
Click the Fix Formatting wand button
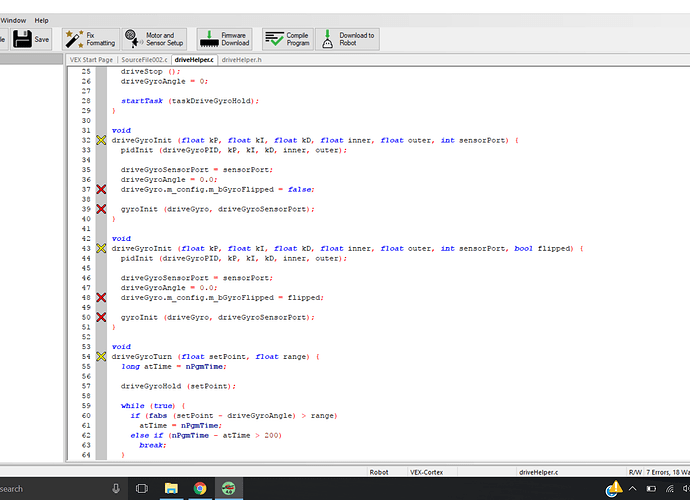(x=91, y=39)
